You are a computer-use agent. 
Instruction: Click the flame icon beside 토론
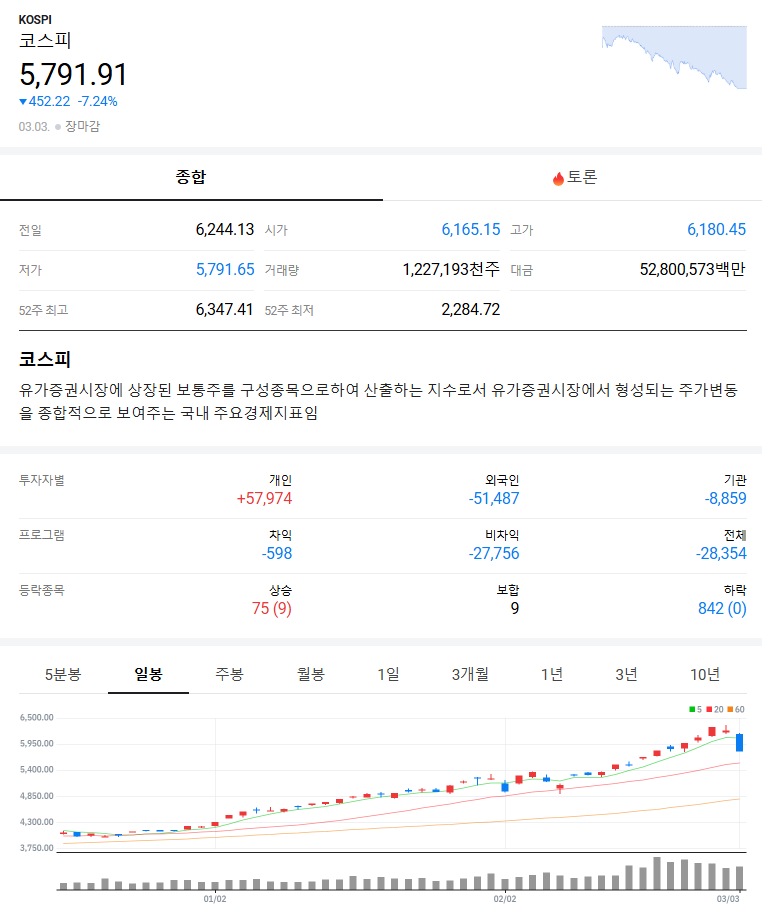pos(558,178)
